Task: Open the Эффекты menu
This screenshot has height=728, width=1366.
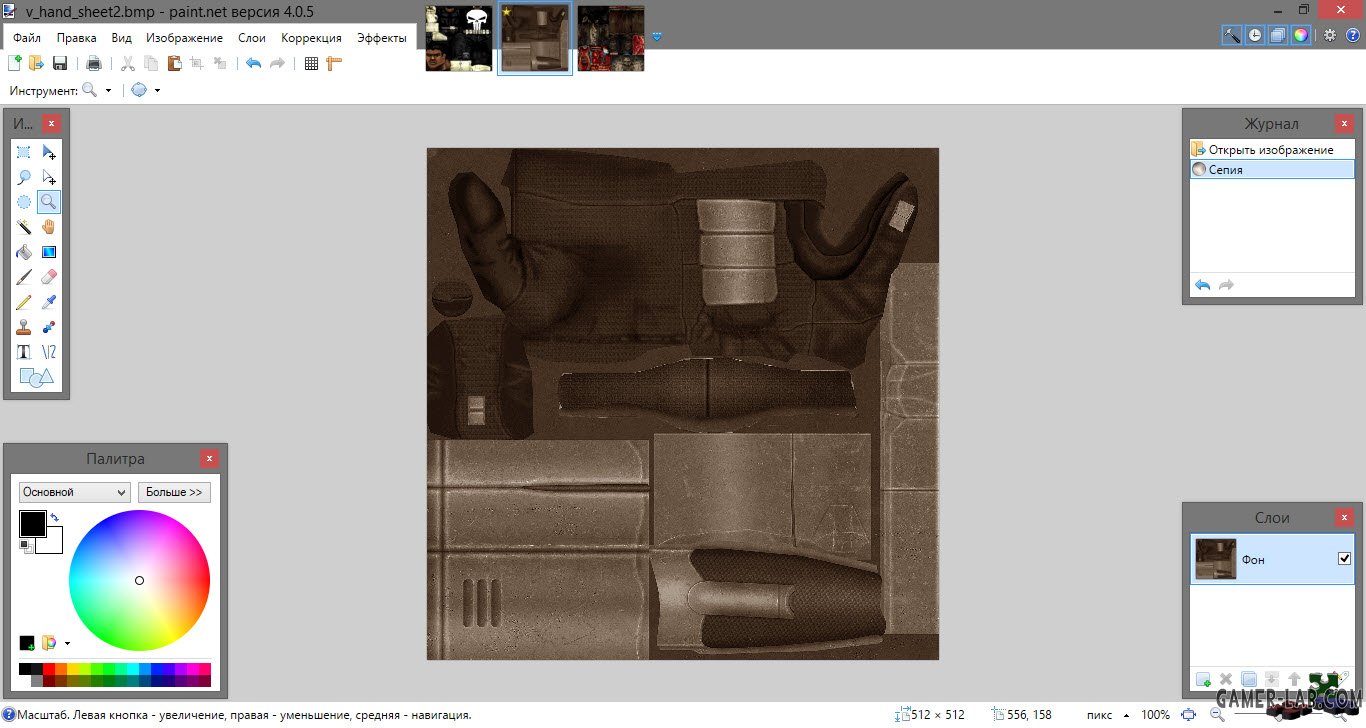Action: click(x=382, y=38)
